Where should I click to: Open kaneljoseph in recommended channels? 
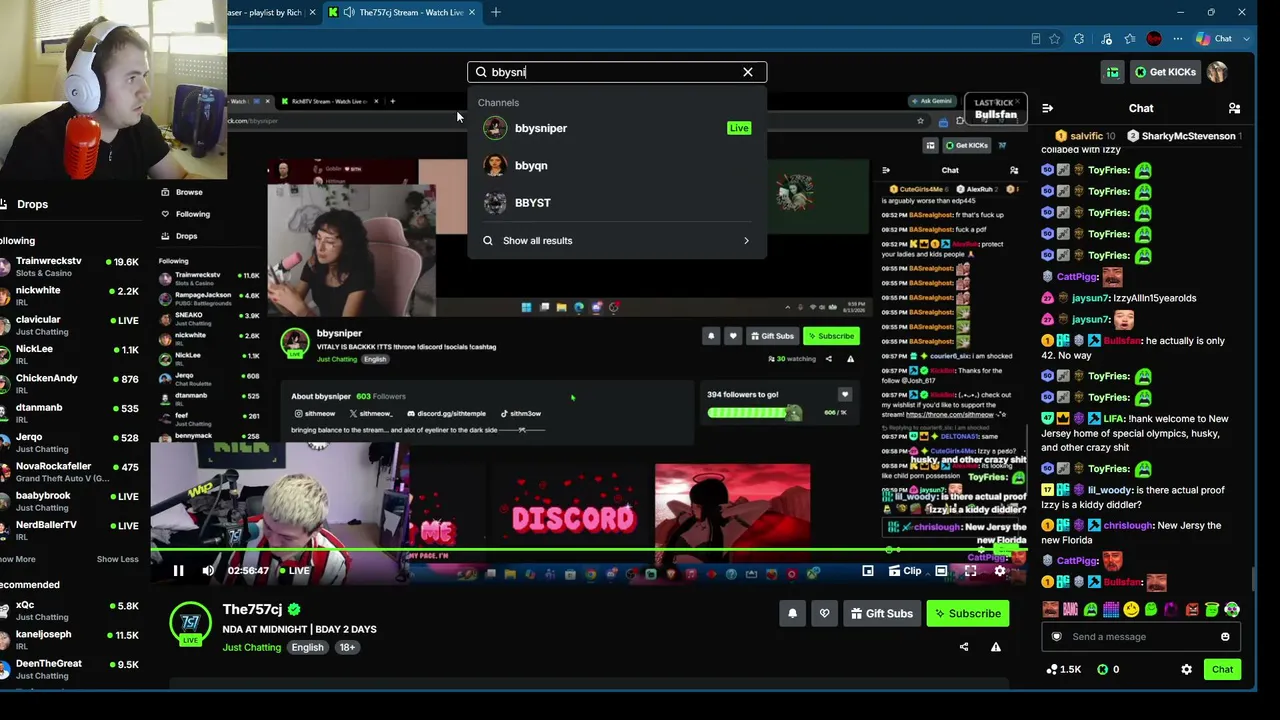69,639
